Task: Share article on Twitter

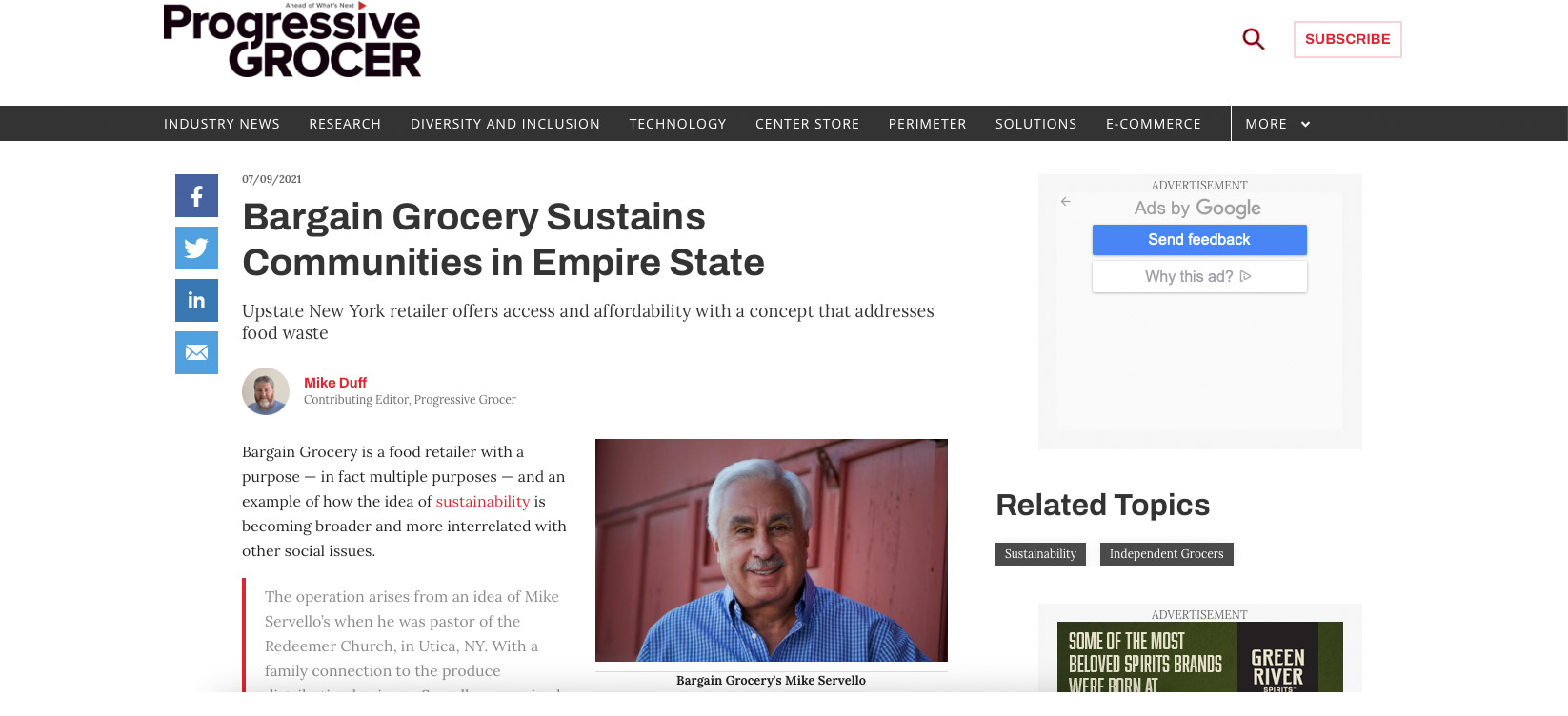Action: (196, 249)
